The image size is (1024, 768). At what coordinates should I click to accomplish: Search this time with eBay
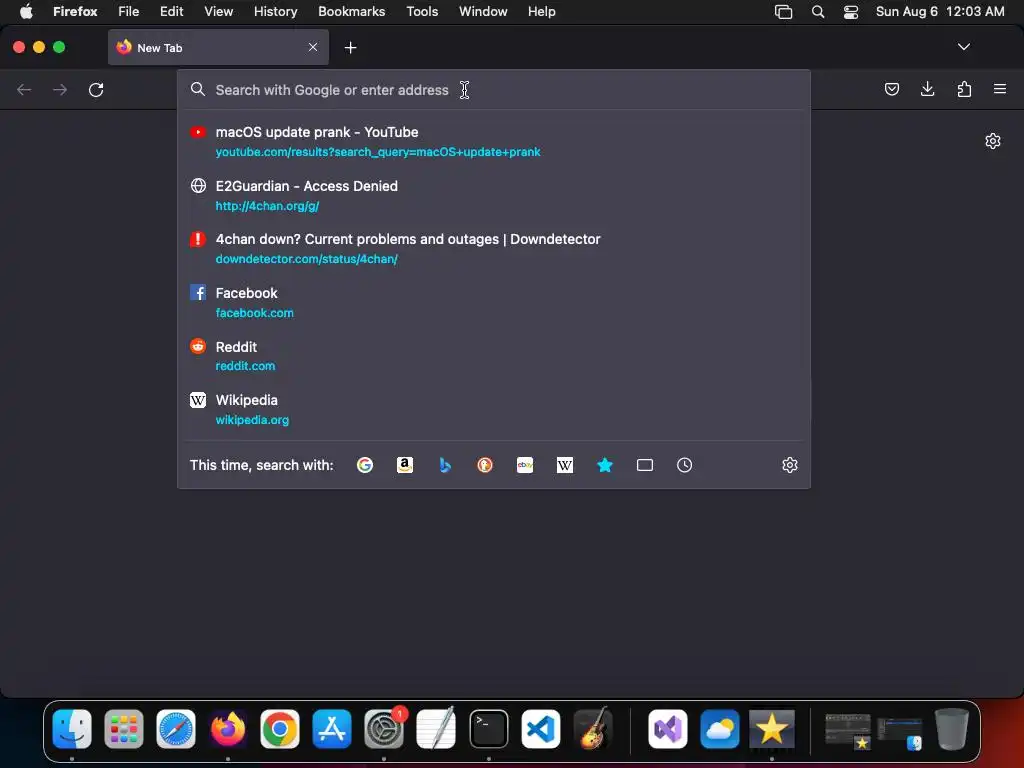click(x=525, y=465)
